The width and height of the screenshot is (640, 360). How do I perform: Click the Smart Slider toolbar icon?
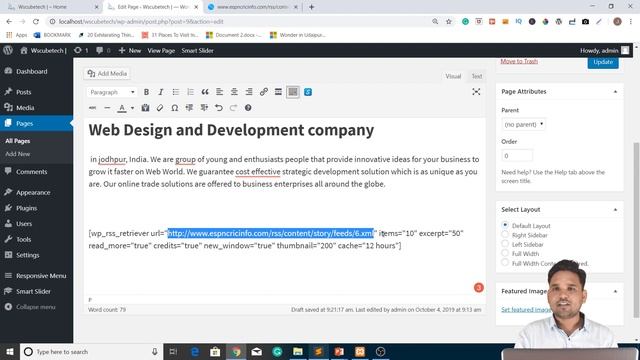click(308, 92)
